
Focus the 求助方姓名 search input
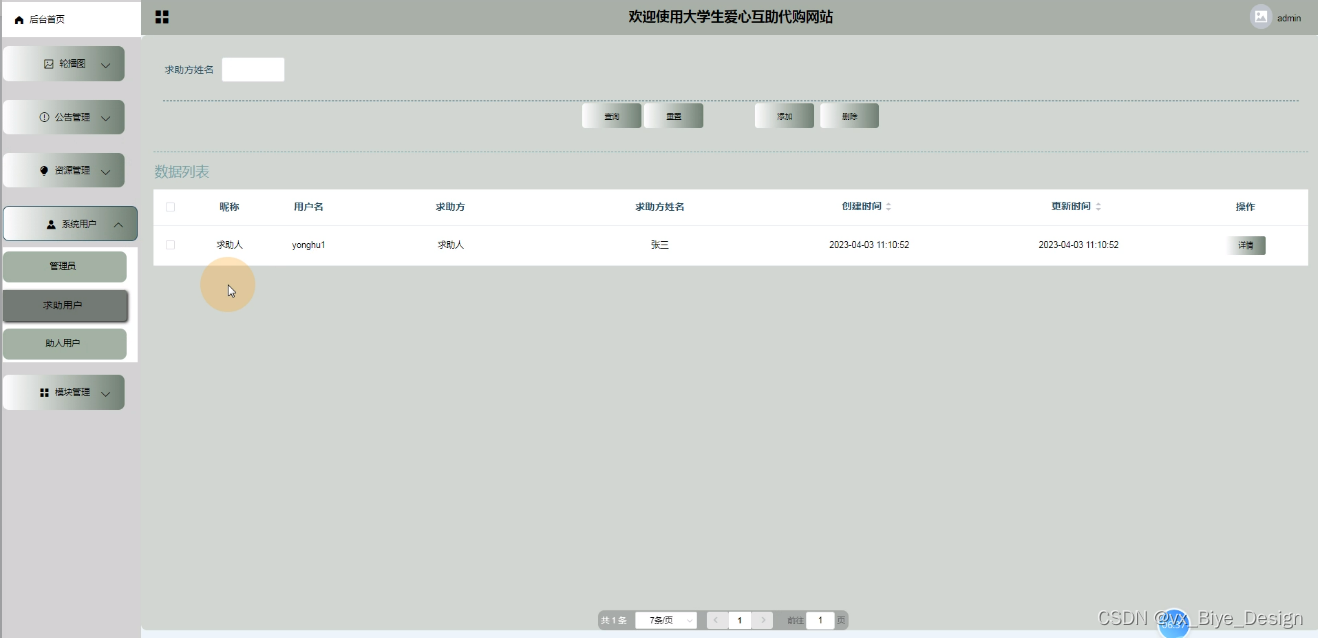253,70
